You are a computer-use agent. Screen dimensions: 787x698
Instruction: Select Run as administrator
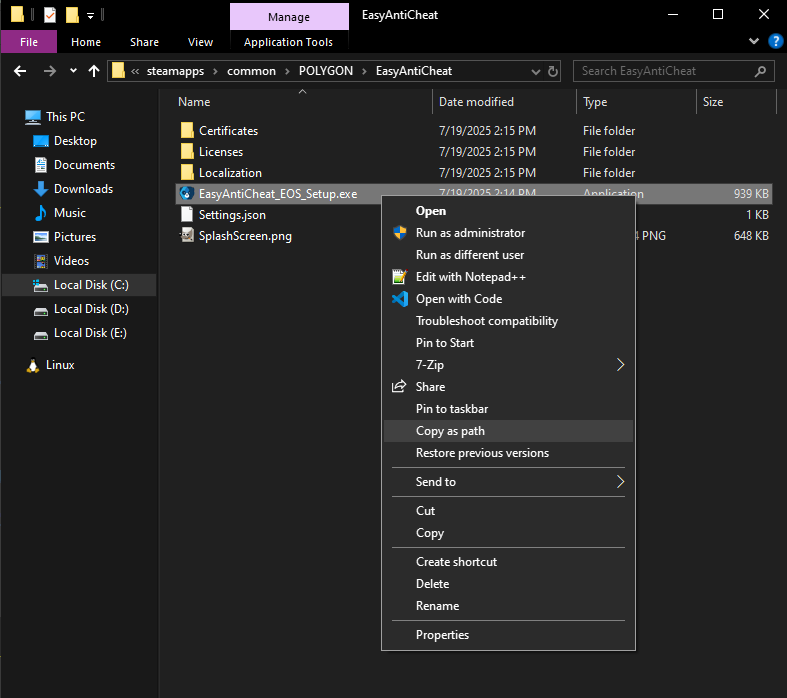point(470,233)
